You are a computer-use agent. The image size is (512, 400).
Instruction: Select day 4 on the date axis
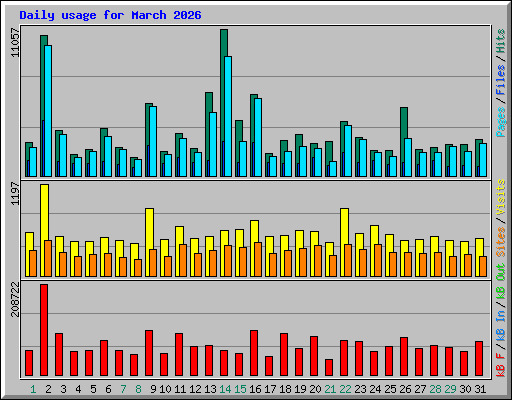tap(78, 389)
